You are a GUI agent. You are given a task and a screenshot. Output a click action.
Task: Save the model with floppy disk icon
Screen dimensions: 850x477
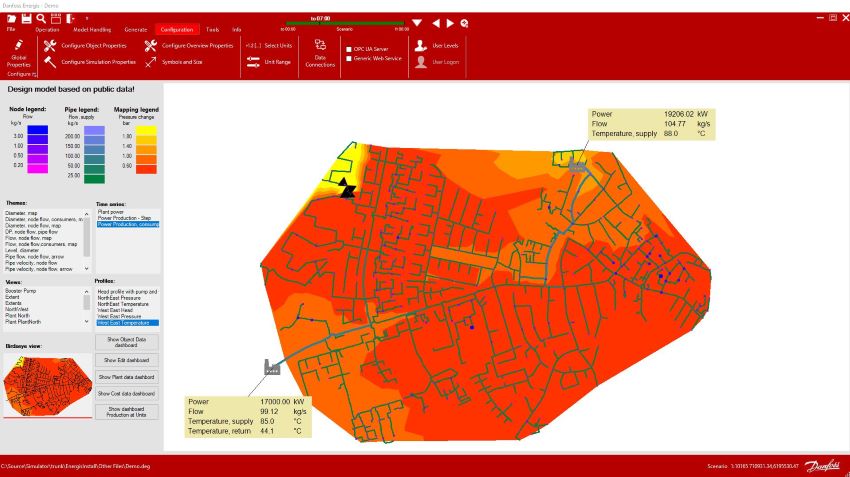tap(26, 18)
